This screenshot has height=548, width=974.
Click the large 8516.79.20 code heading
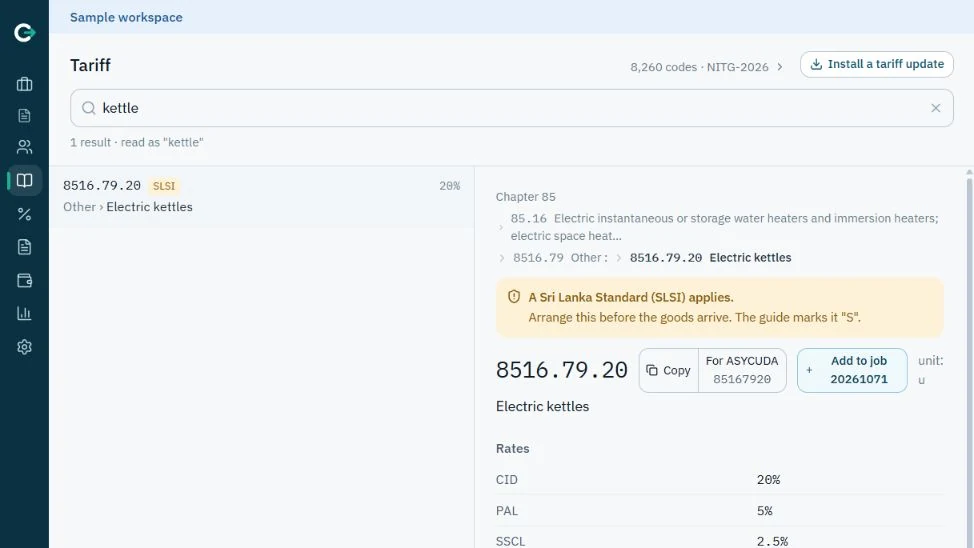562,370
